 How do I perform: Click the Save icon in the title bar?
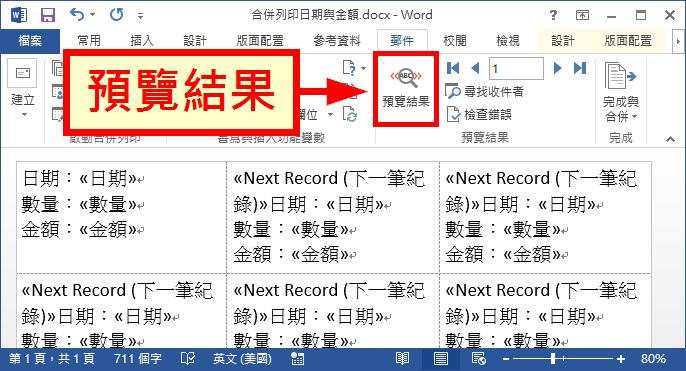click(48, 15)
